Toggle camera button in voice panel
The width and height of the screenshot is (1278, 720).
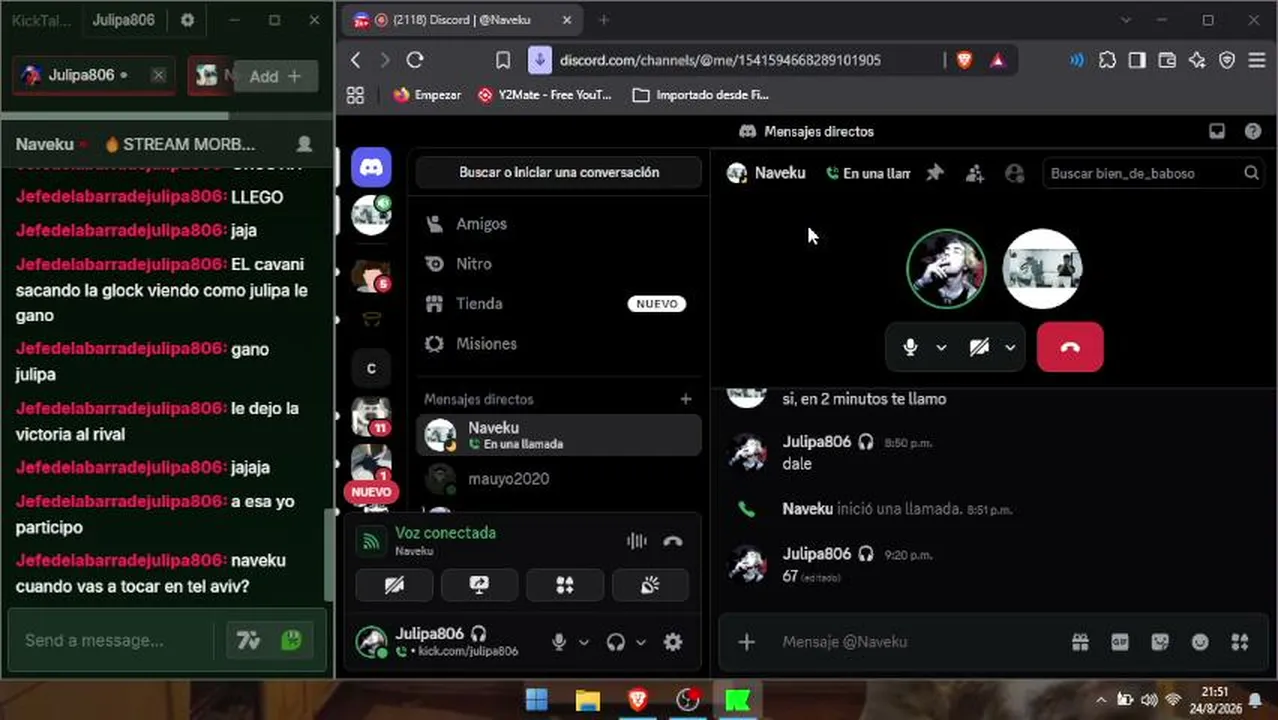pos(394,586)
